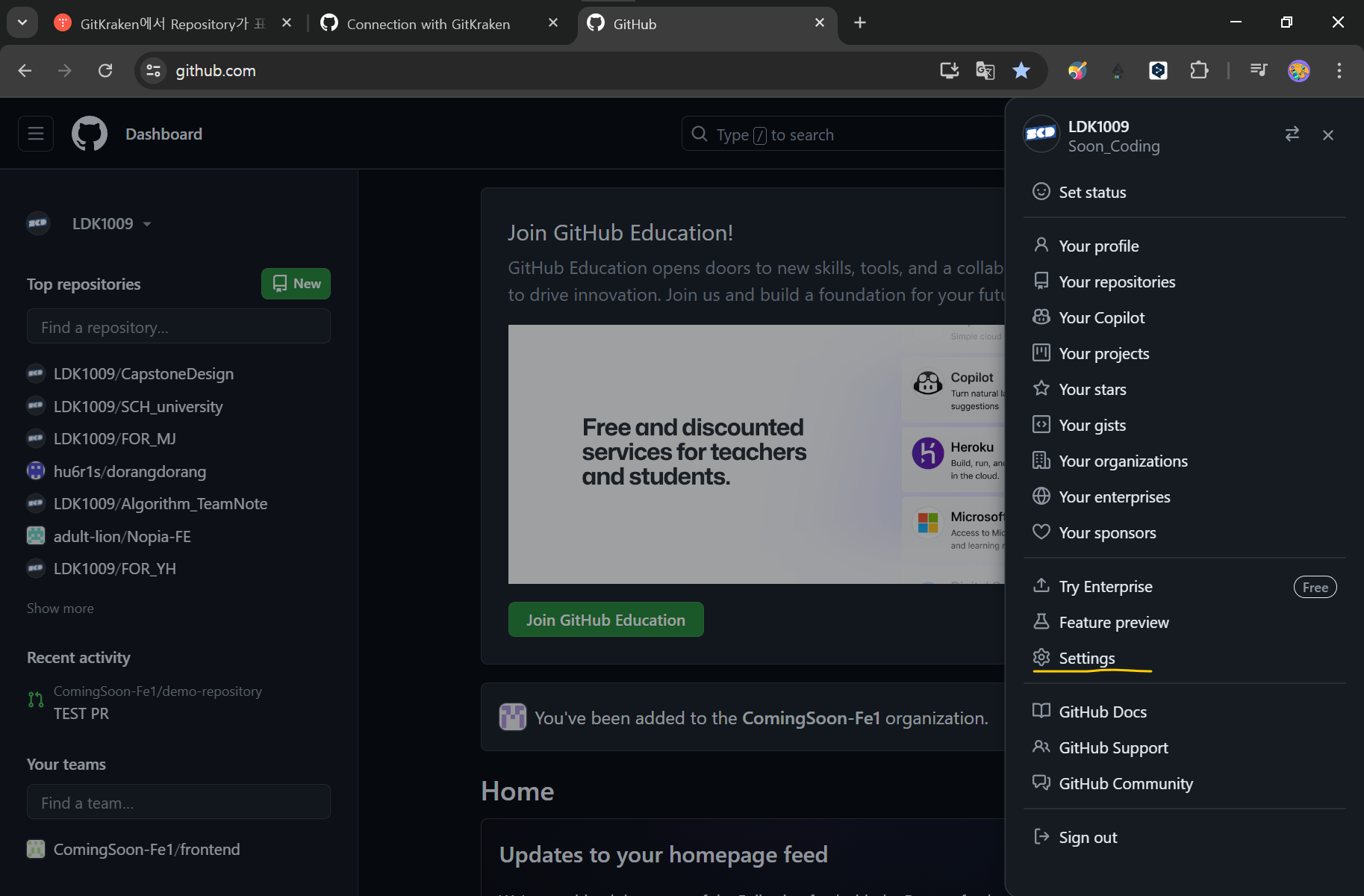
Task: Open Feature preview
Action: (1184, 622)
